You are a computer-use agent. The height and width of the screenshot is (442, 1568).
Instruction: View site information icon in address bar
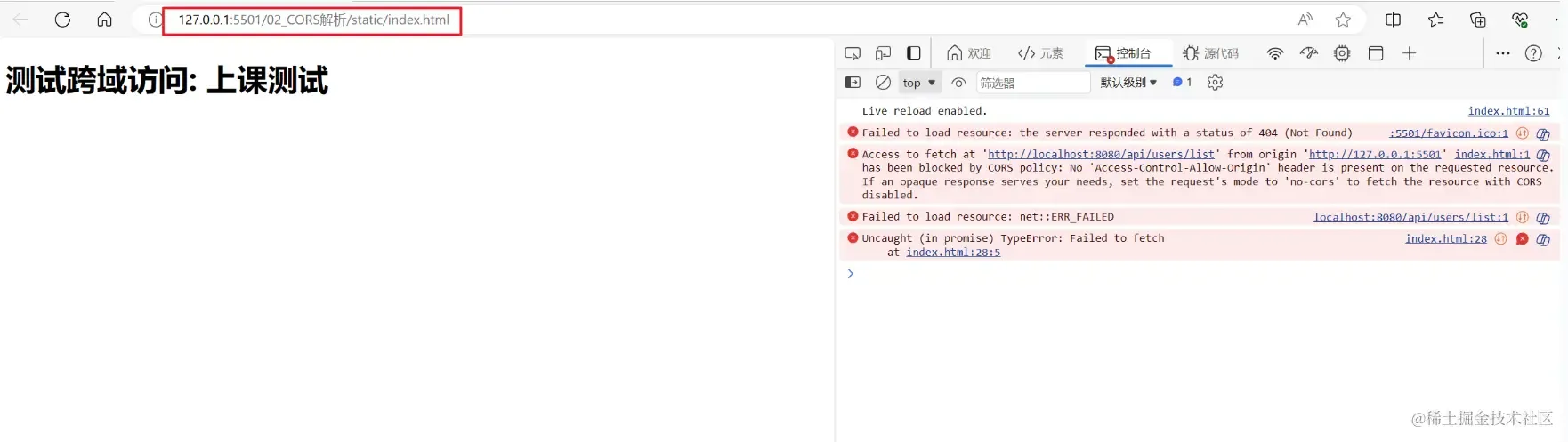(x=155, y=20)
